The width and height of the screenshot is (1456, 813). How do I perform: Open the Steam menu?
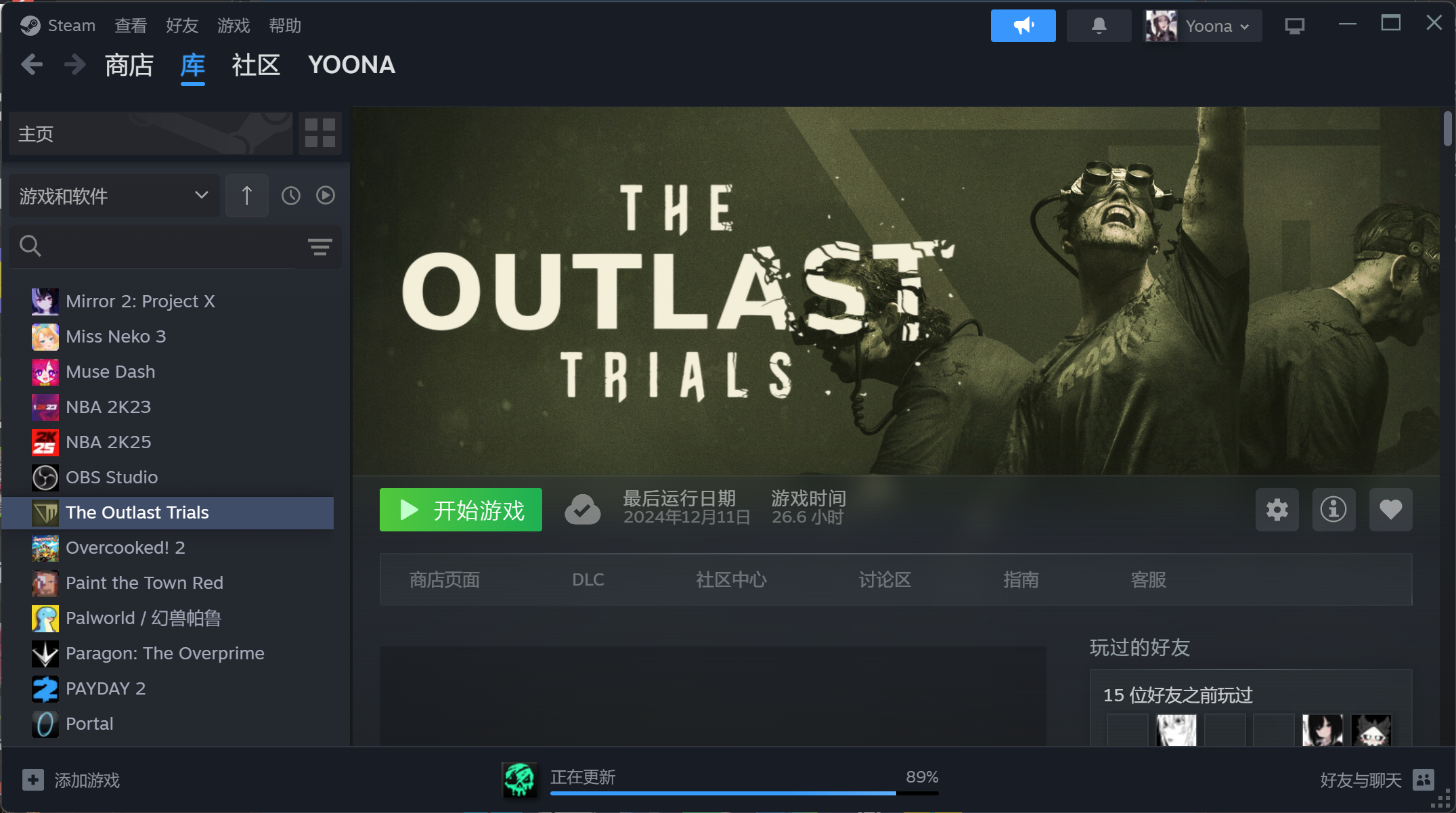pos(71,26)
